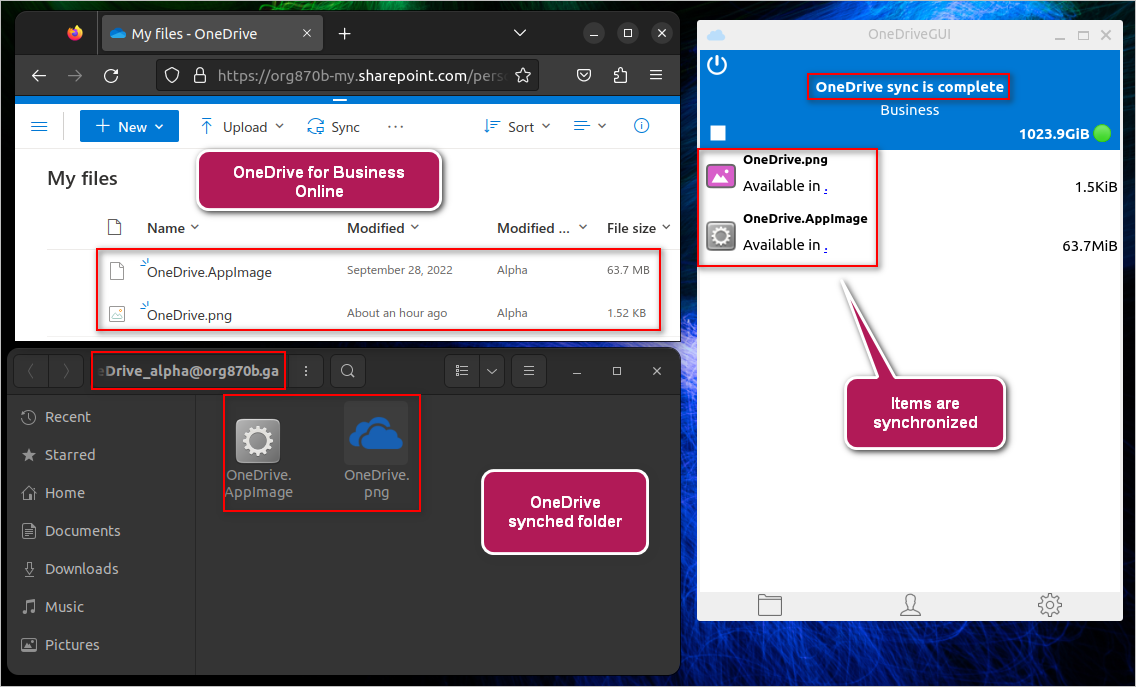The height and width of the screenshot is (687, 1136).
Task: Click the OneDriveGUI power button
Action: click(717, 65)
